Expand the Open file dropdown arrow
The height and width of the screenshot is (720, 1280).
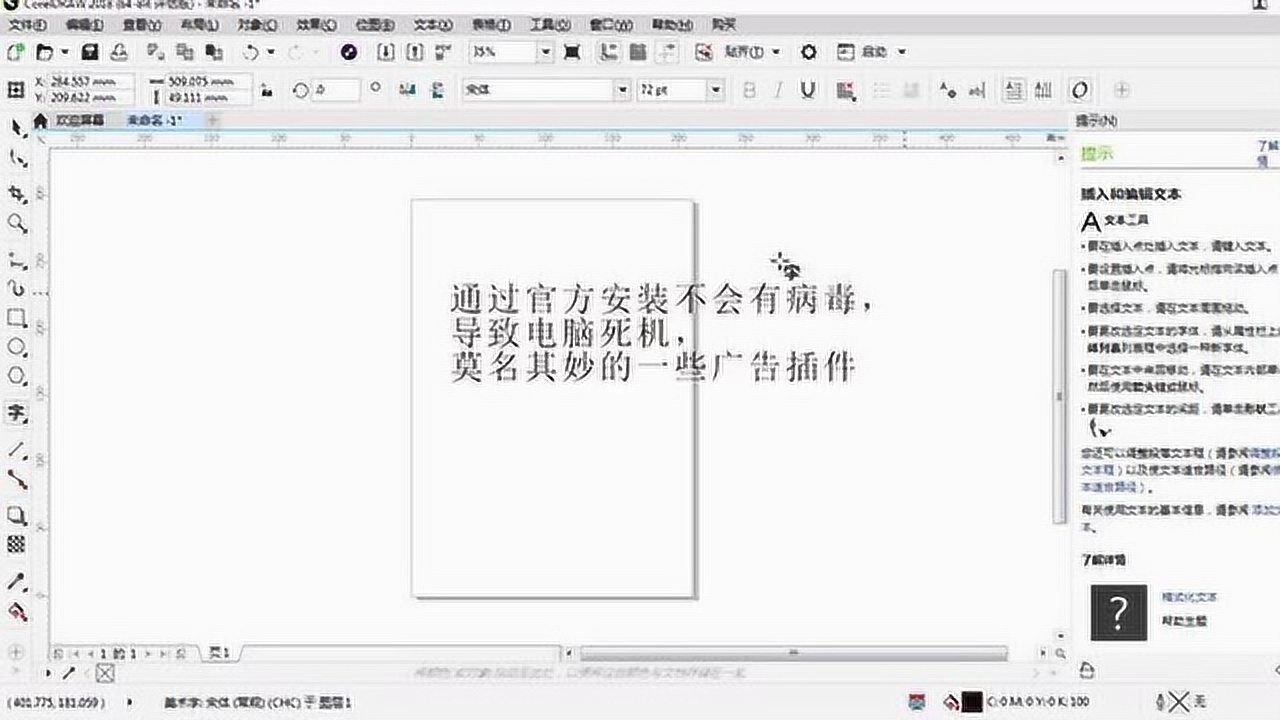pos(65,51)
